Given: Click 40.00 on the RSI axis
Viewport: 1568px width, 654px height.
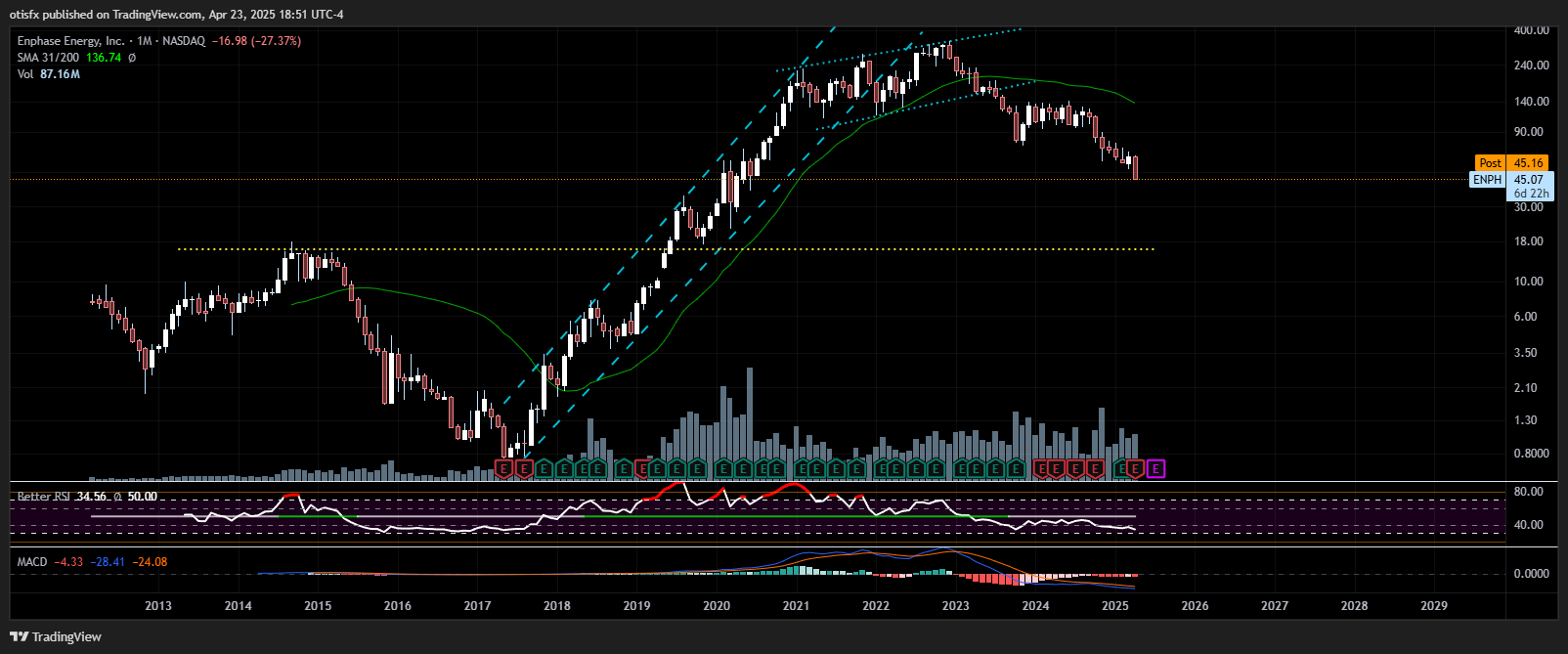Looking at the screenshot, I should pyautogui.click(x=1528, y=525).
